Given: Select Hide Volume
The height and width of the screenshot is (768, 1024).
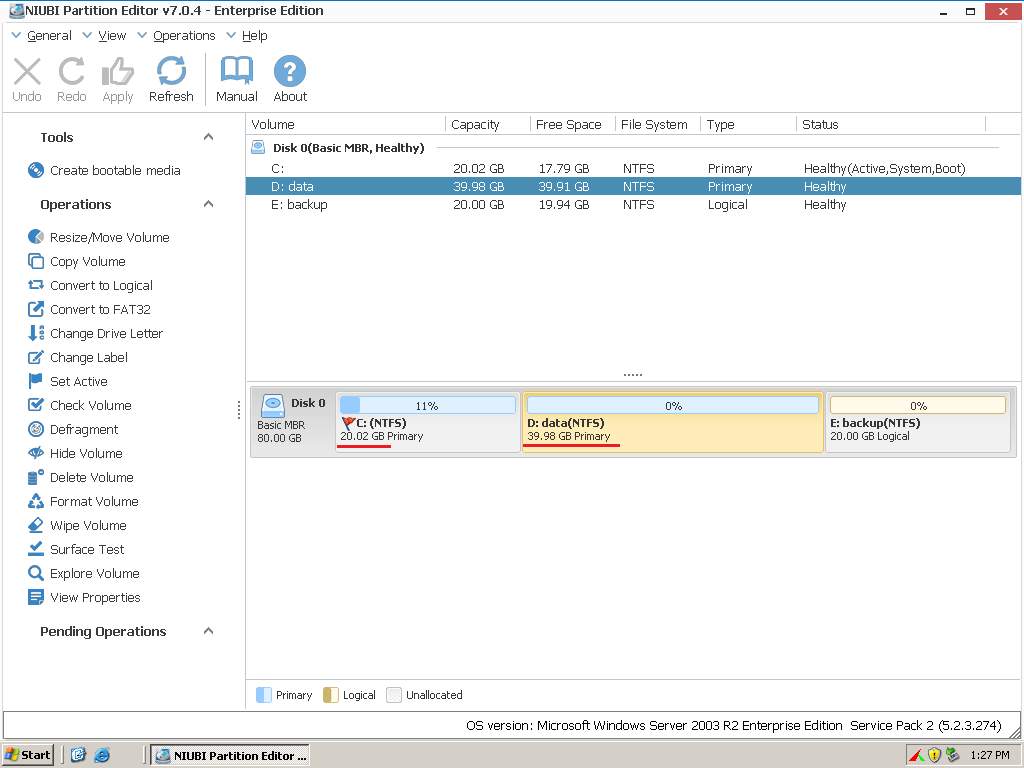Looking at the screenshot, I should (75, 453).
